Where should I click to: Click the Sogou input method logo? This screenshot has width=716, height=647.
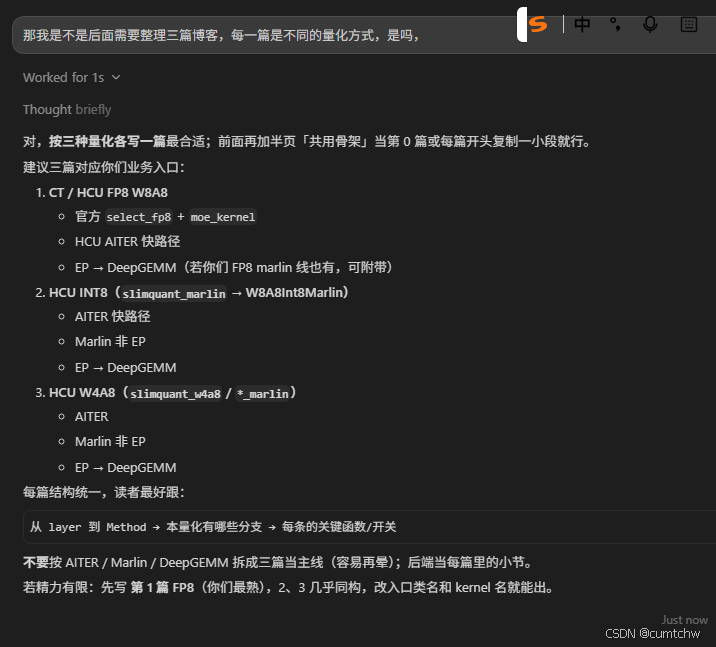point(537,24)
